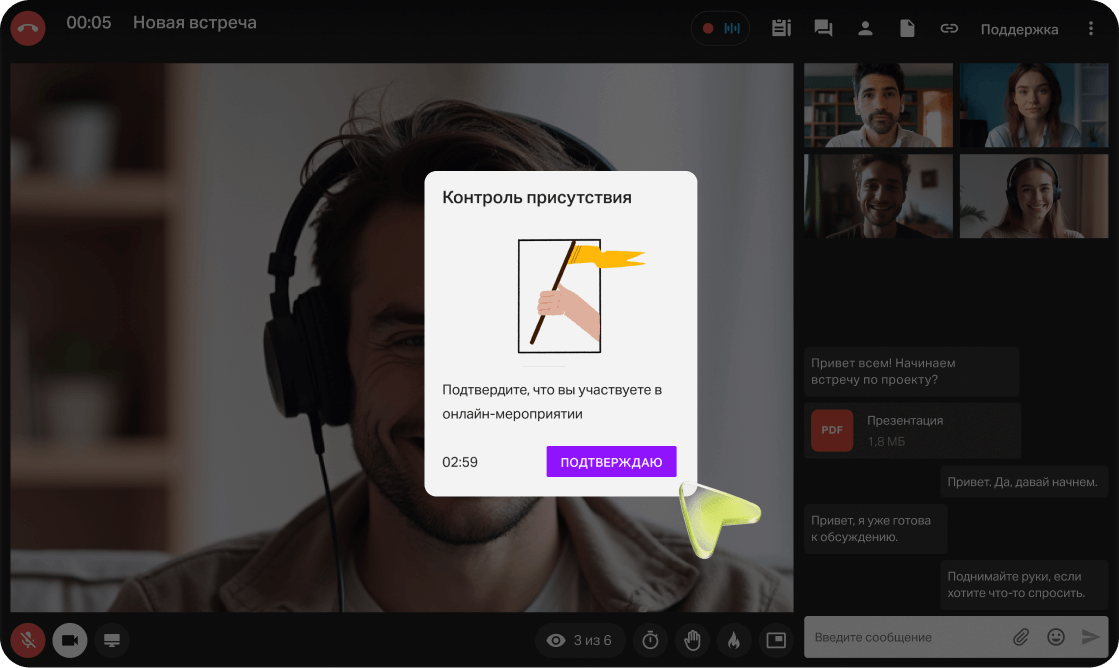Open the participants list icon

click(x=865, y=29)
